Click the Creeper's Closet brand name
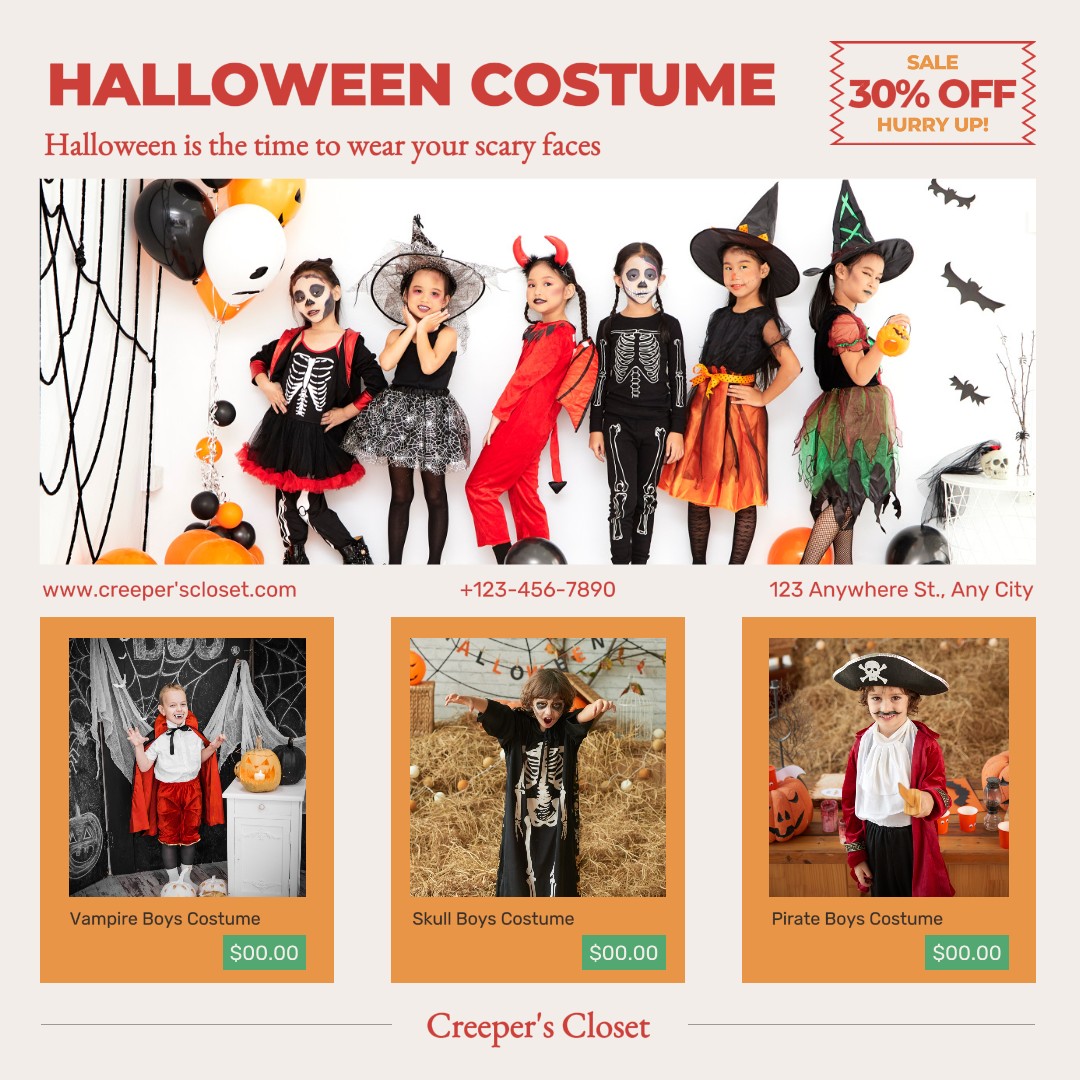Viewport: 1080px width, 1080px height. coord(538,1026)
